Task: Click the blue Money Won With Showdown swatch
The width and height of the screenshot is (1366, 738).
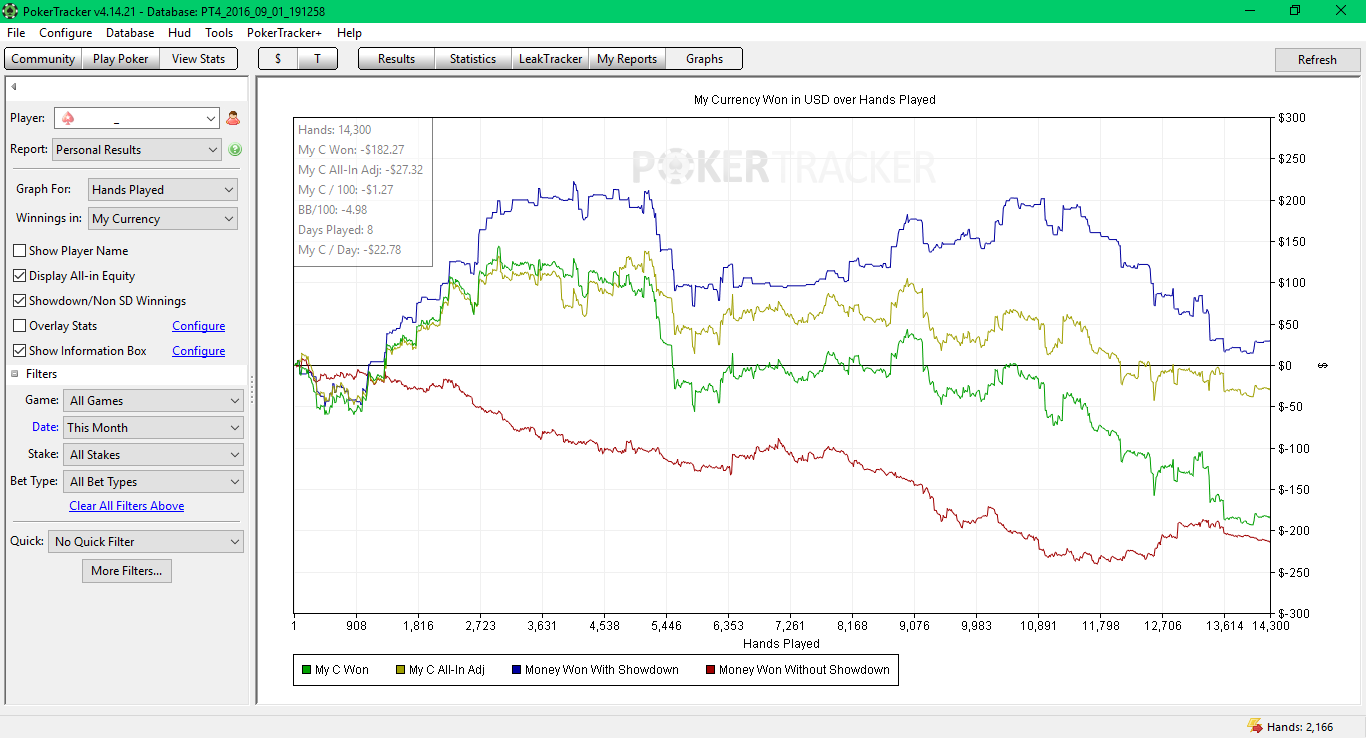Action: pyautogui.click(x=516, y=670)
